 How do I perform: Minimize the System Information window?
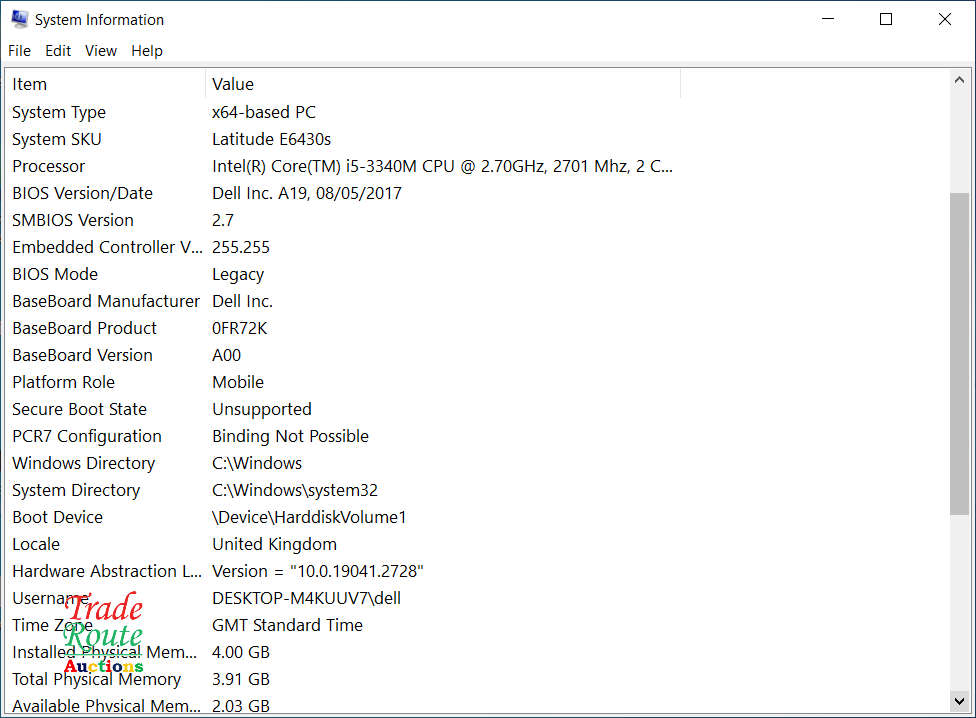pos(827,19)
